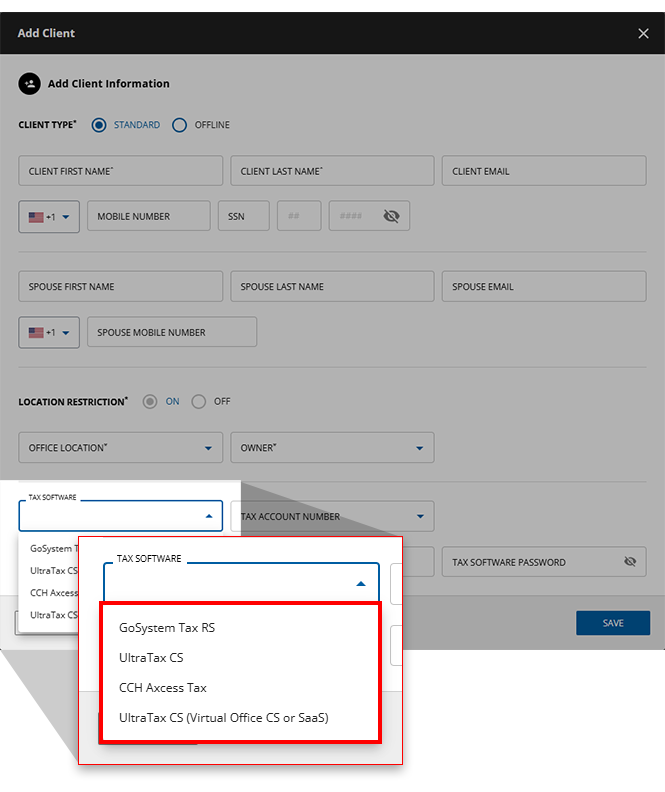Toggle SSN visibility eye icon

click(391, 216)
